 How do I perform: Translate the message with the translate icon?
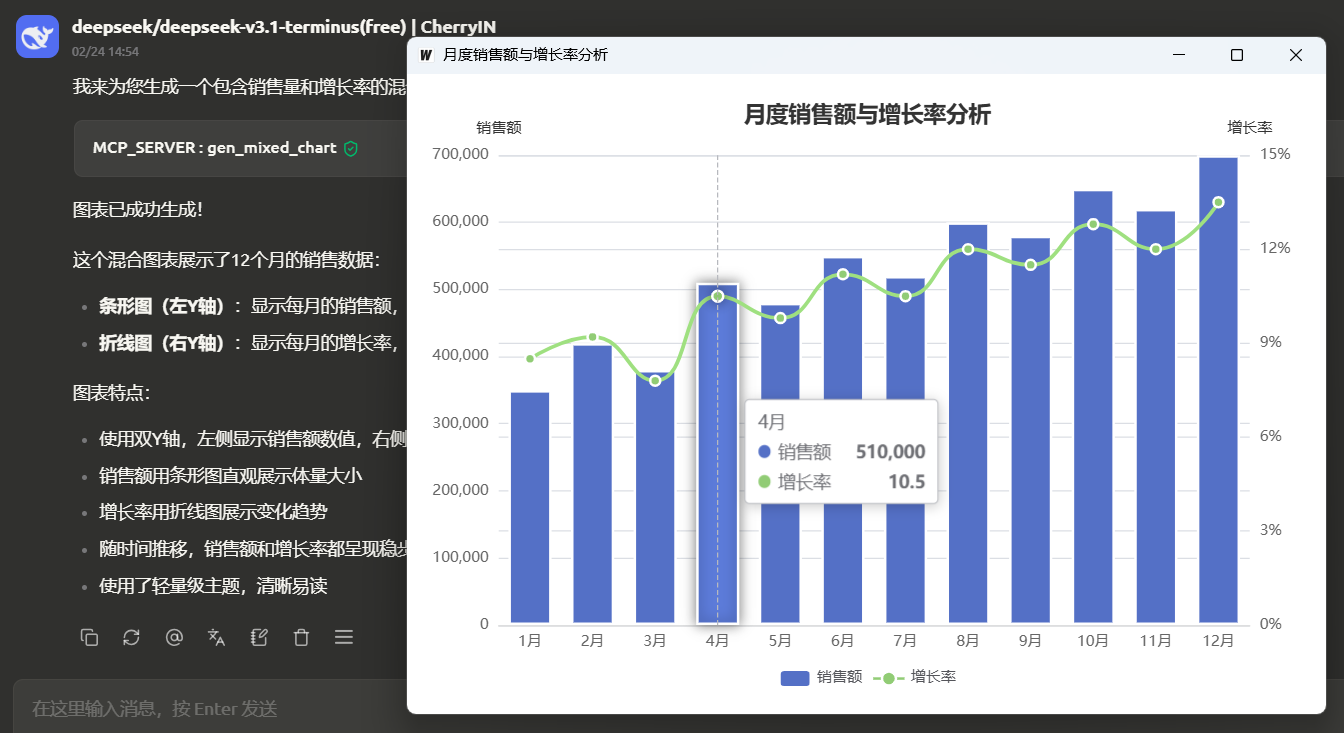point(216,637)
